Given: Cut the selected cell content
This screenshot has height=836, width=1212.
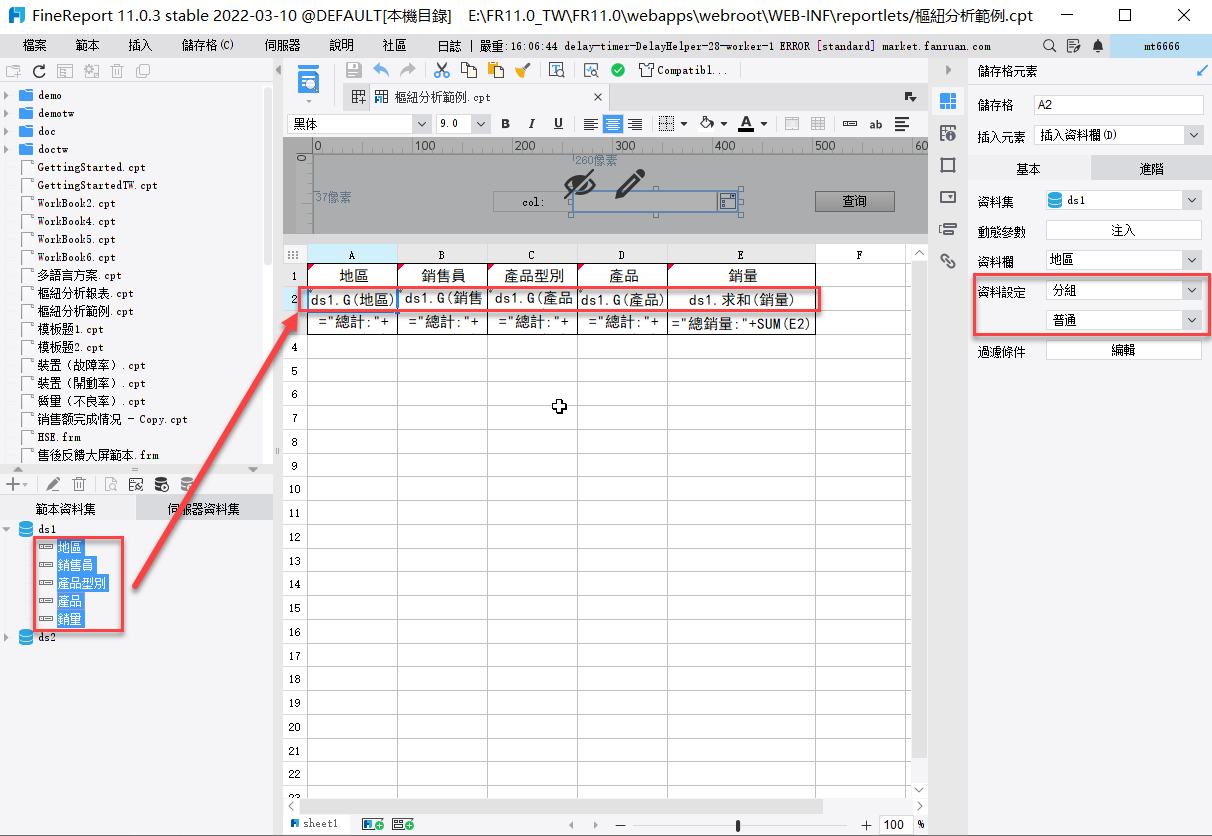Looking at the screenshot, I should click(x=441, y=70).
